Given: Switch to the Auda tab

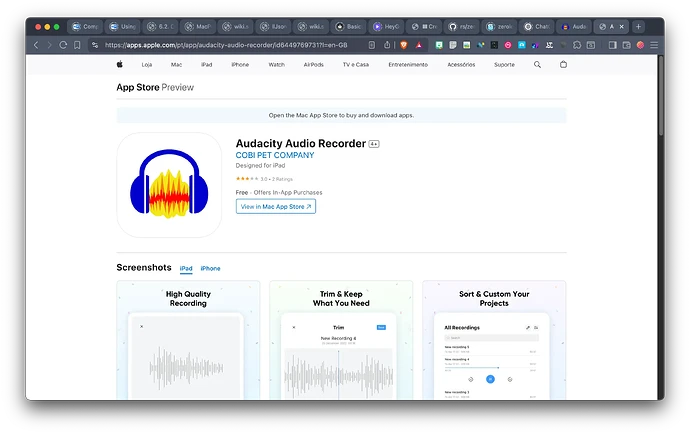Looking at the screenshot, I should pyautogui.click(x=574, y=26).
